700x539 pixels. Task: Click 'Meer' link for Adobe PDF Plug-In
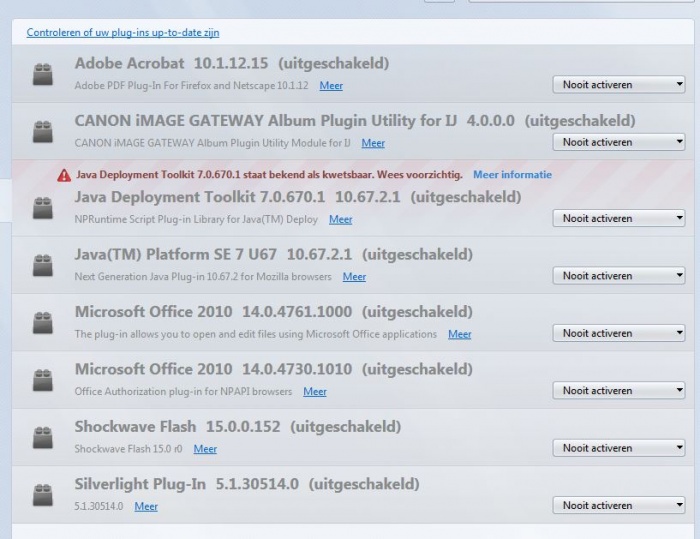(331, 85)
